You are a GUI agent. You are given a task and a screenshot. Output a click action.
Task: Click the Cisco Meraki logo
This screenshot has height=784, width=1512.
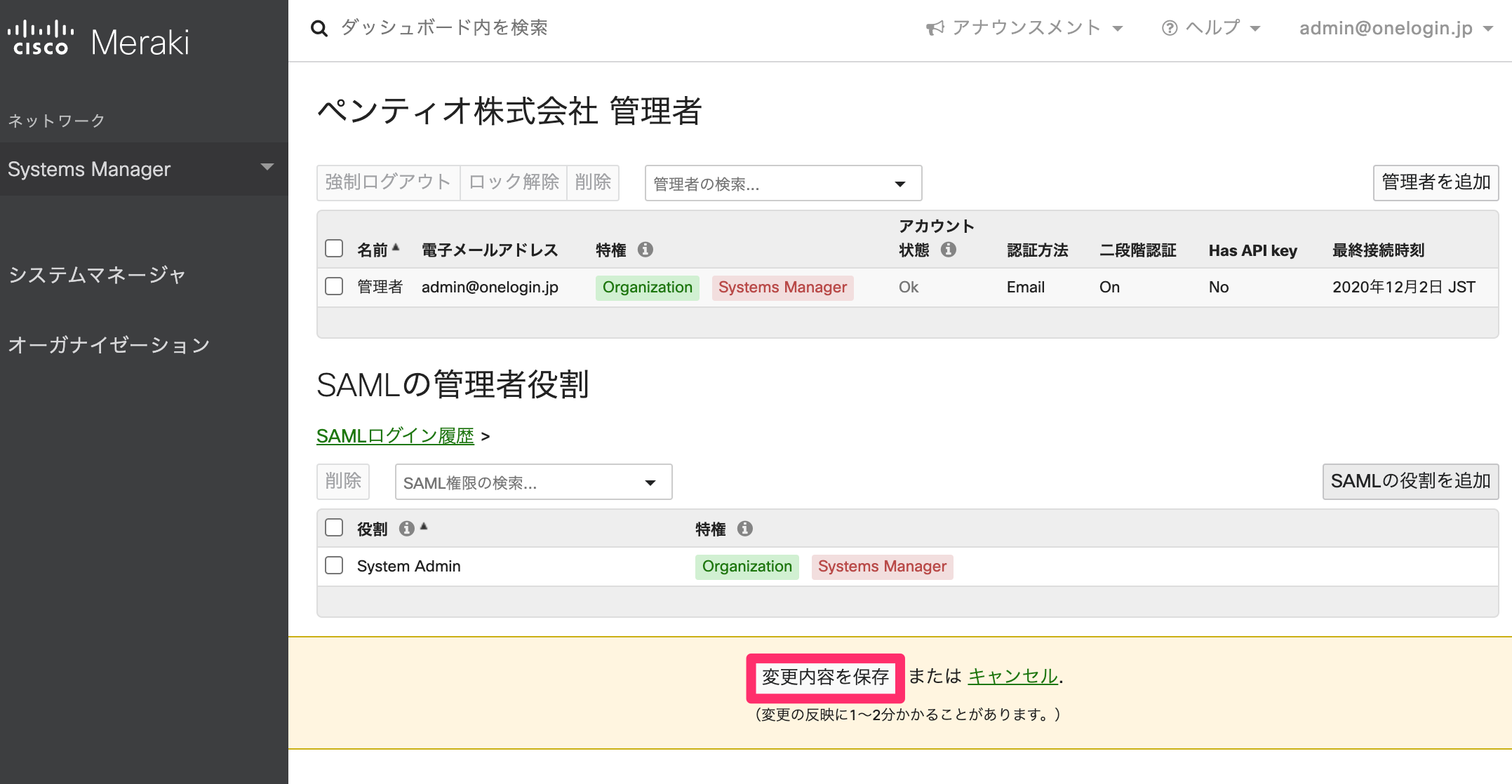click(98, 40)
